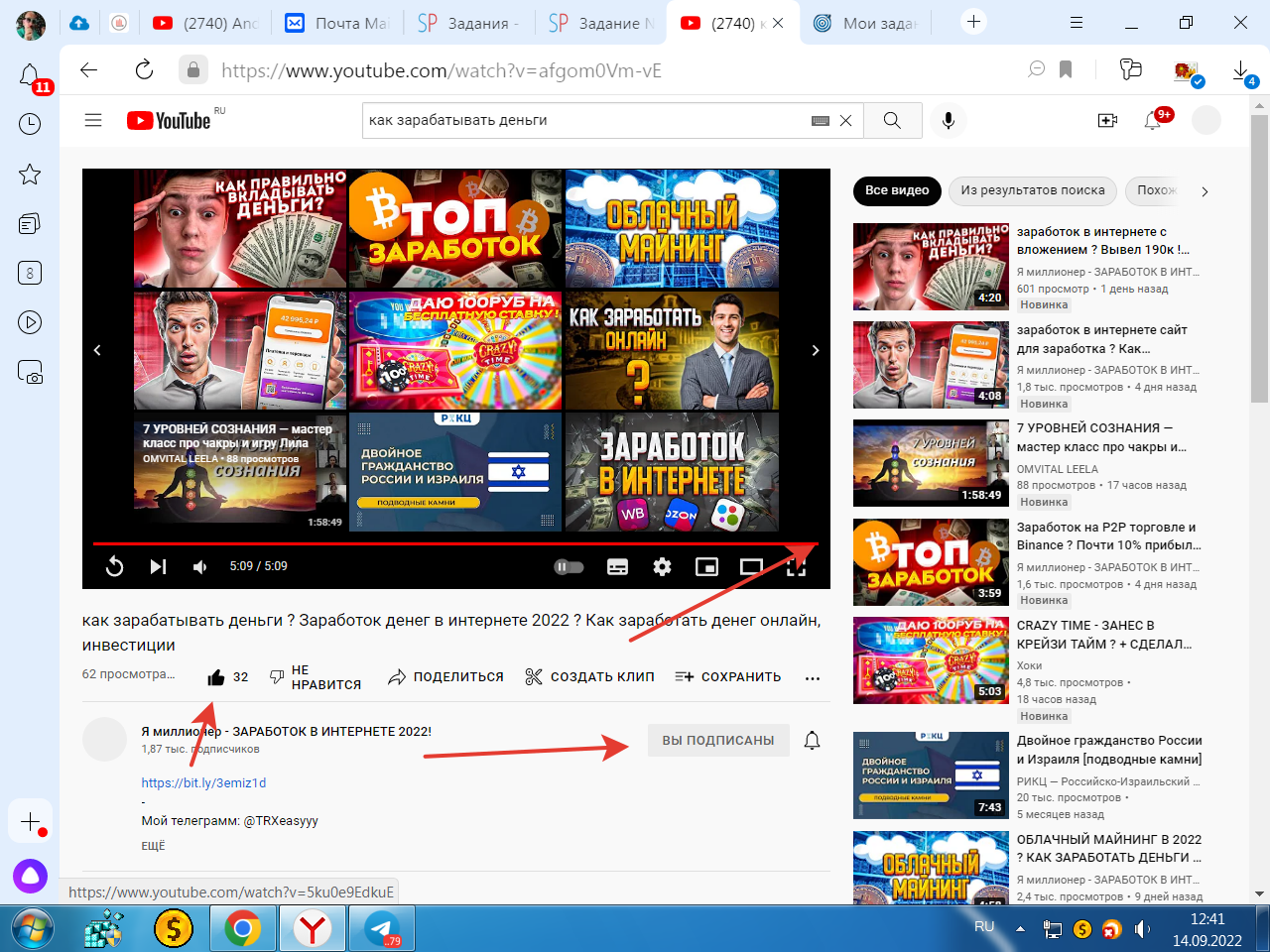Click СОХРАНИТЬ to save the video
1270x952 pixels.
tap(728, 677)
